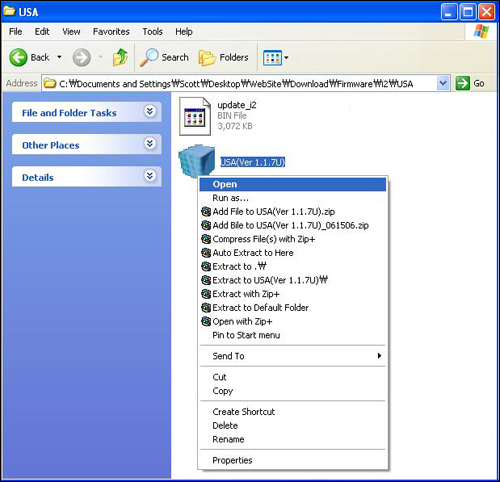The height and width of the screenshot is (482, 500).
Task: Click inside the address path field
Action: (x=239, y=83)
